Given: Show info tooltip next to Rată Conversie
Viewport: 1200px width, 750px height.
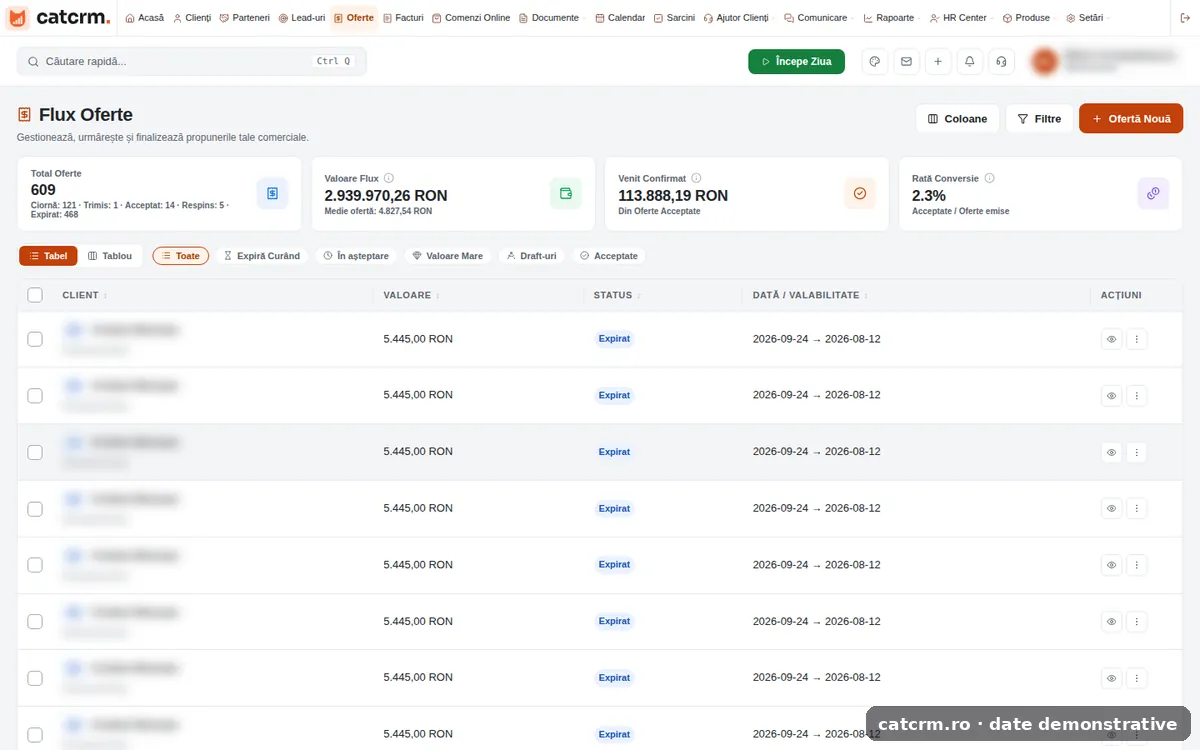Looking at the screenshot, I should [989, 178].
